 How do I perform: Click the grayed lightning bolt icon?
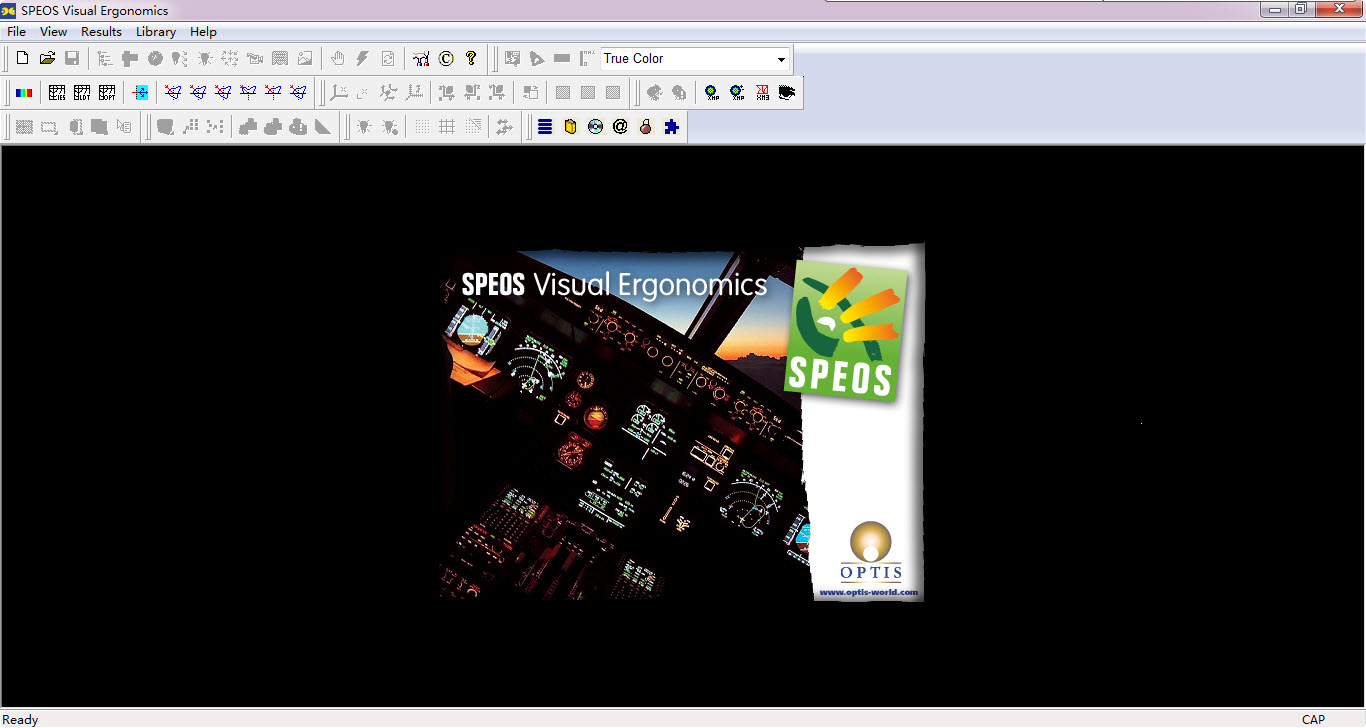coord(363,59)
